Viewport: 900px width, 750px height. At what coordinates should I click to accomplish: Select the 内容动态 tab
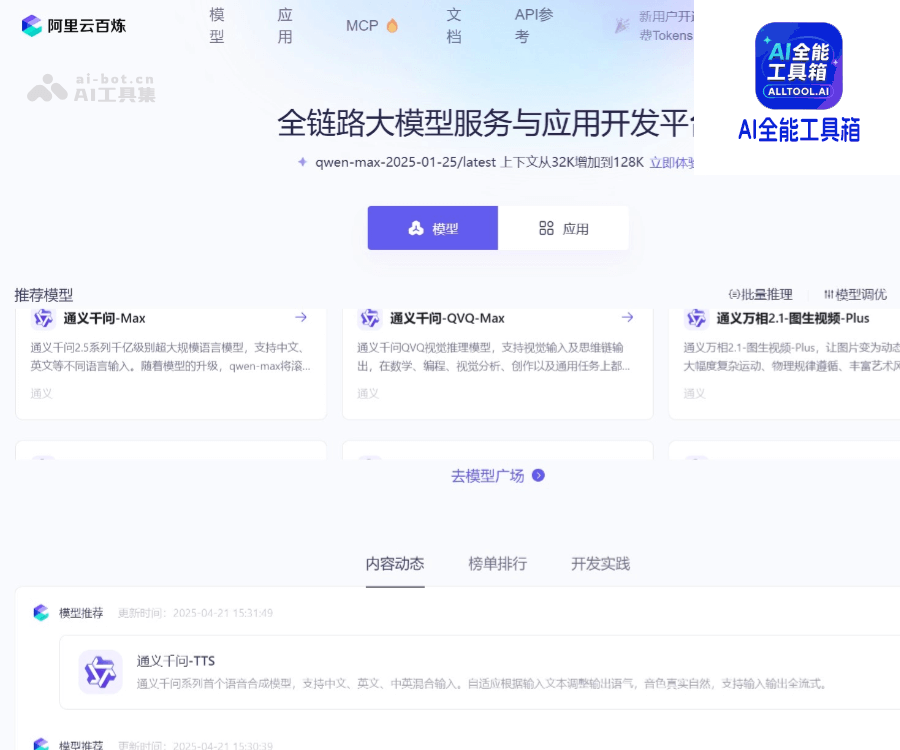395,564
